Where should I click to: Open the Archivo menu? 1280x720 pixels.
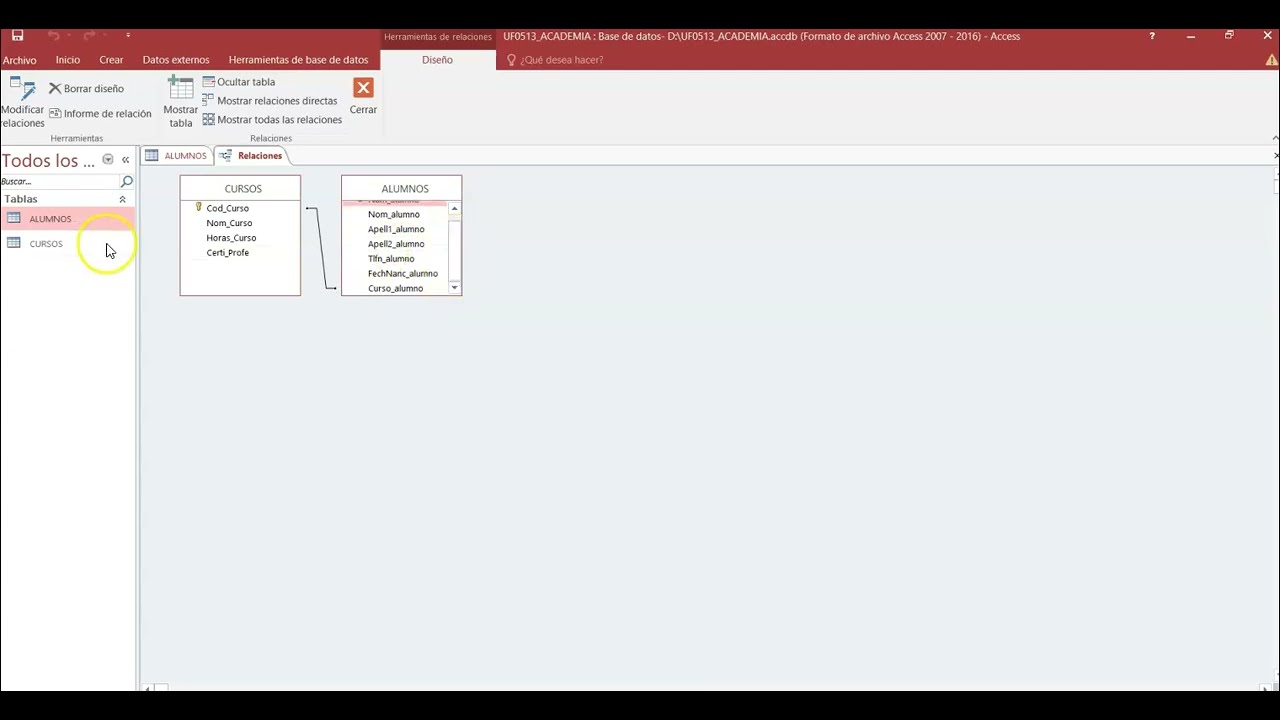click(19, 60)
